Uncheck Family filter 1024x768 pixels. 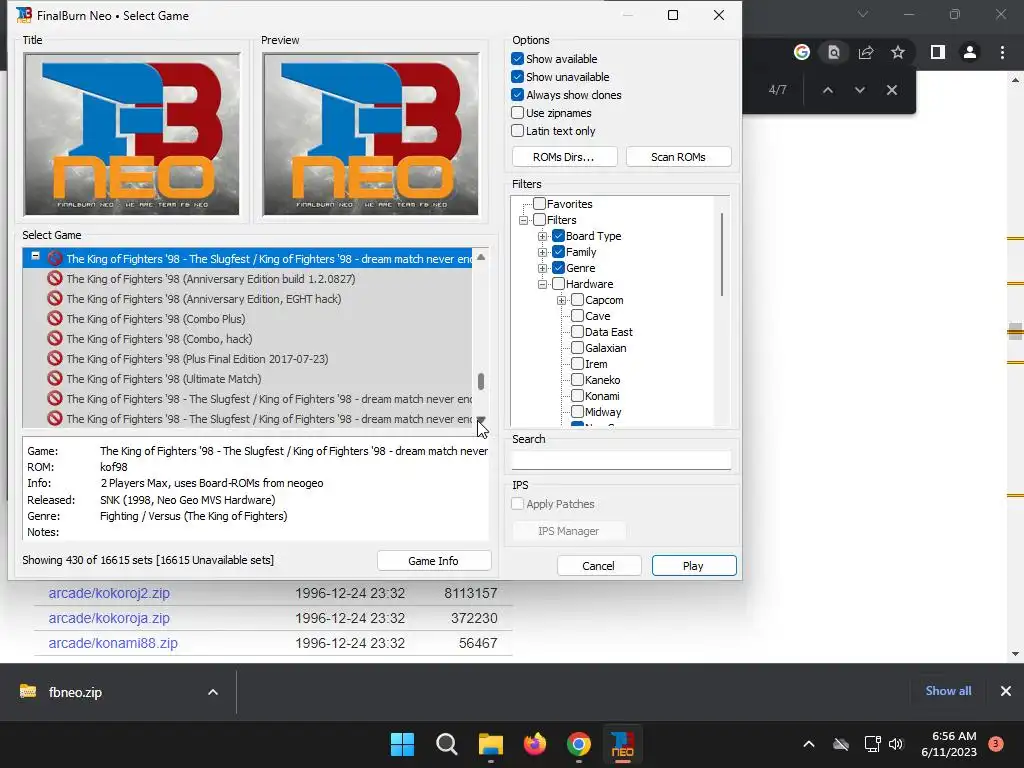[x=558, y=251]
